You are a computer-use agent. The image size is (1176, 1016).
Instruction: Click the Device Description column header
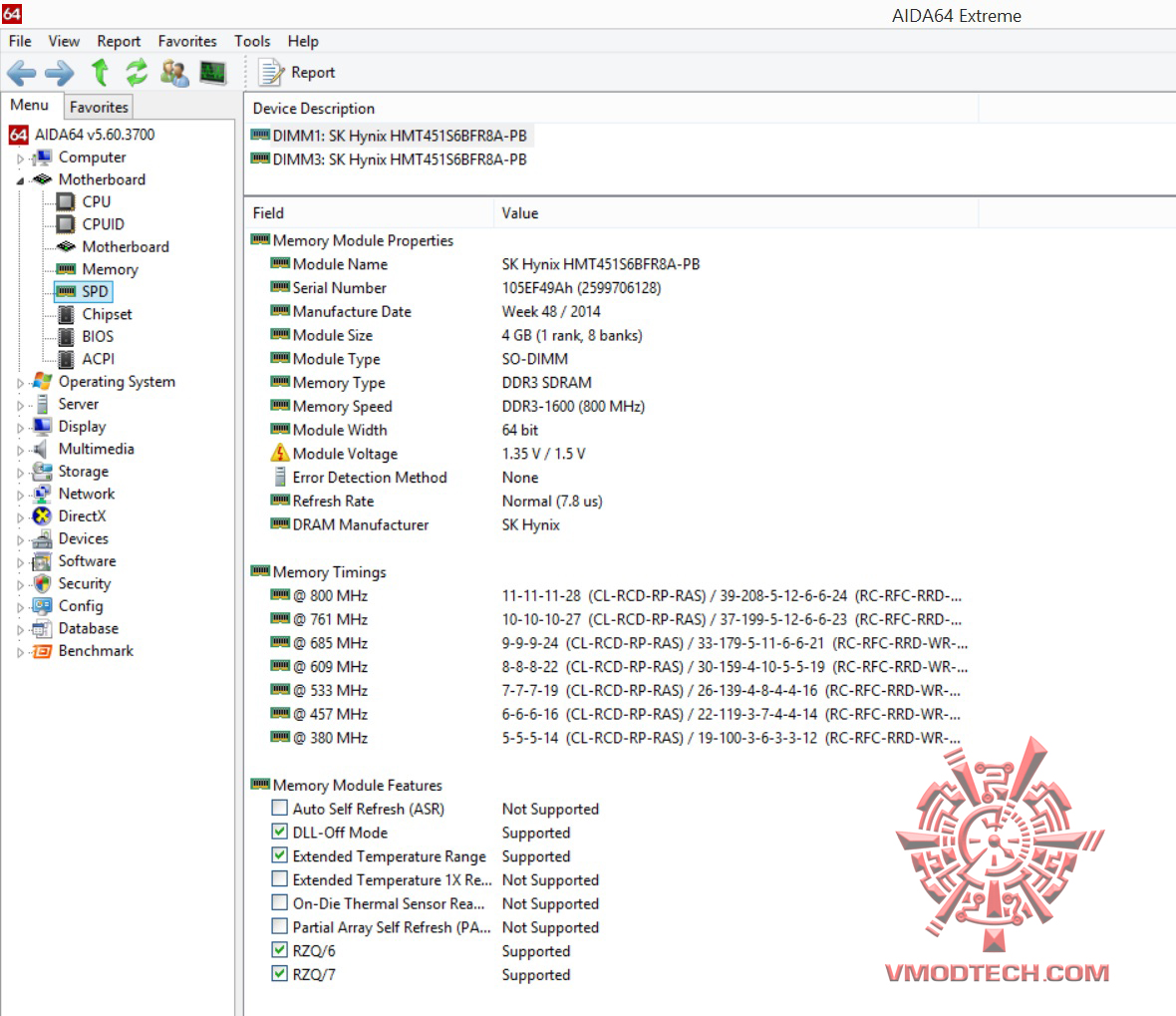(x=611, y=108)
